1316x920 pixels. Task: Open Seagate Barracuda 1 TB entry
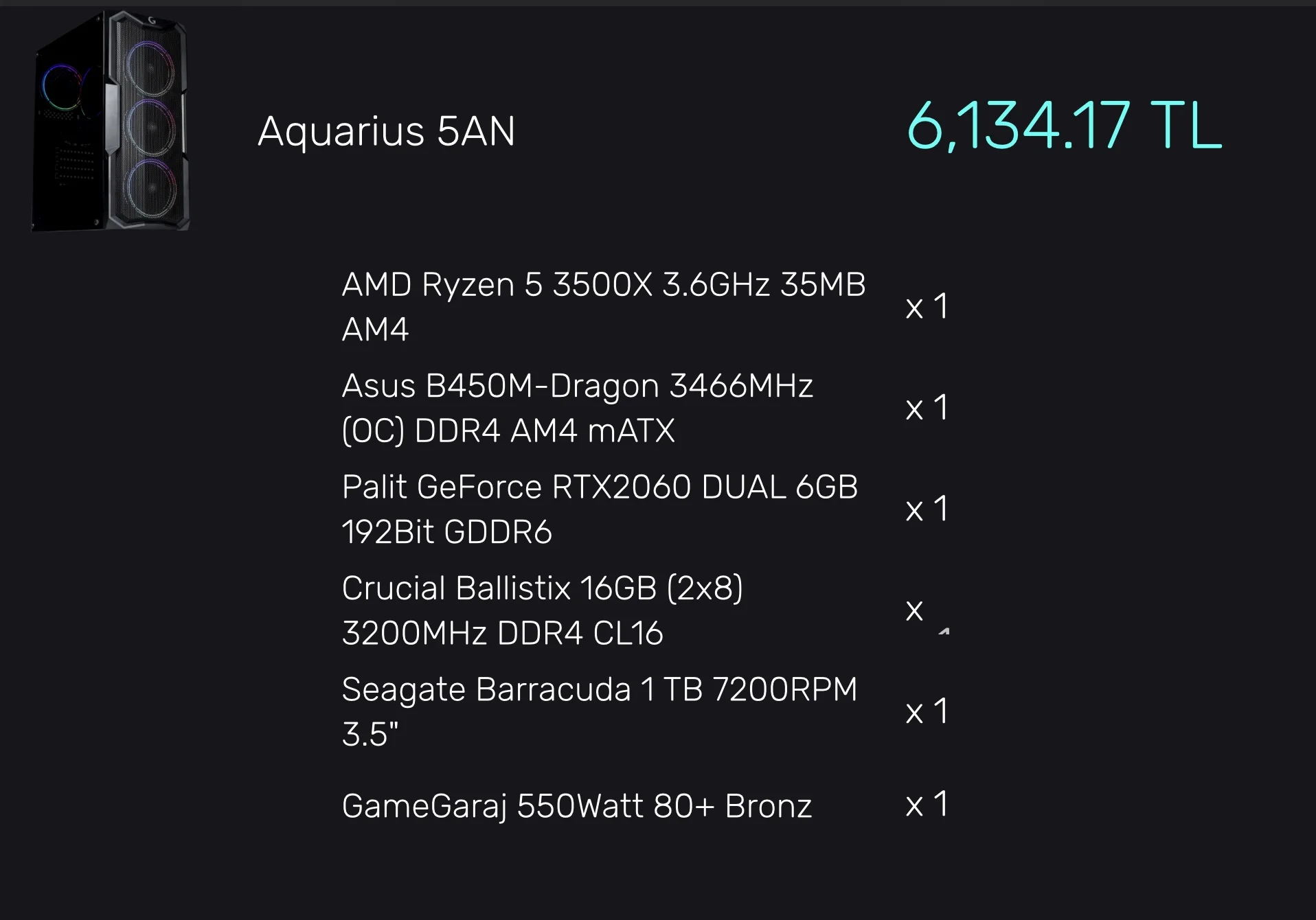(600, 711)
